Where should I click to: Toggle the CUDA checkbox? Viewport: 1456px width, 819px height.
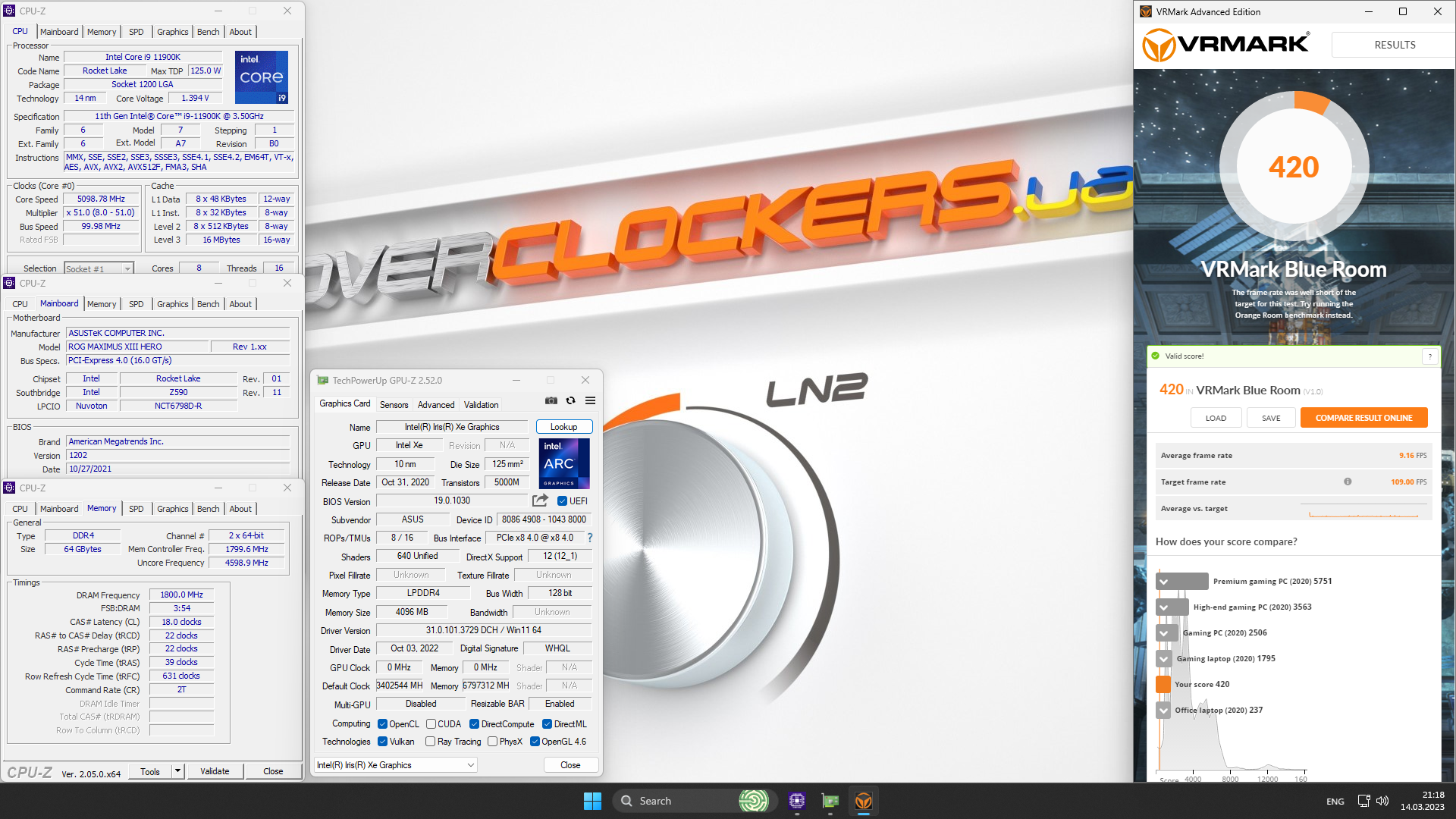431,724
